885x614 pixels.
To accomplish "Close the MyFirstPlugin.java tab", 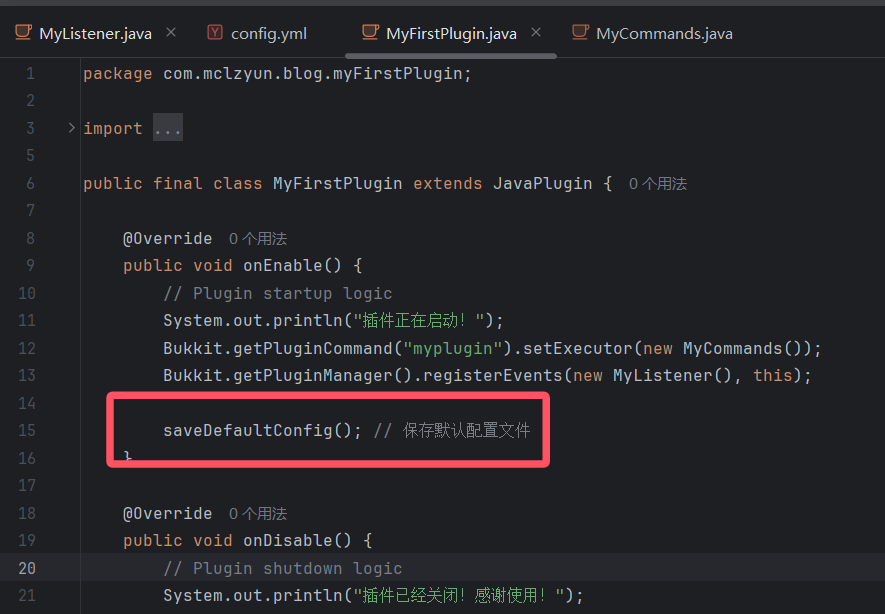I will tap(536, 33).
